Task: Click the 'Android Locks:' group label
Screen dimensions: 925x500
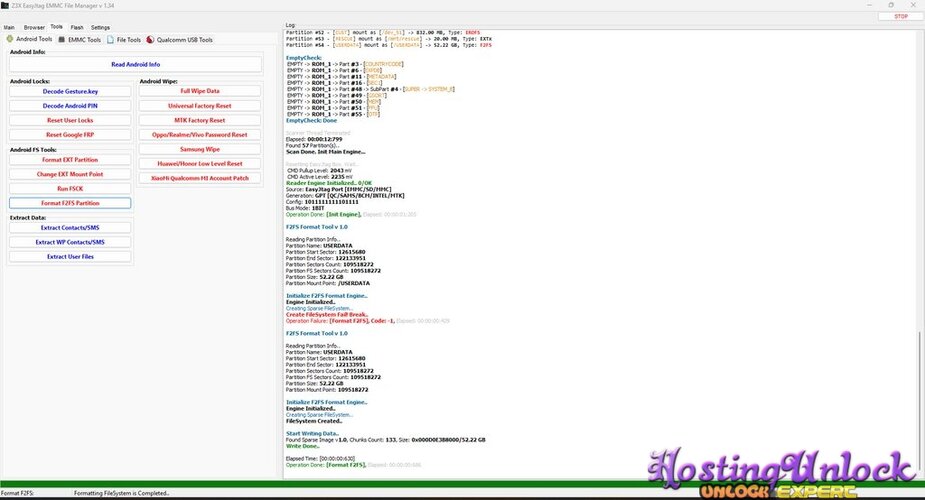Action: pos(29,81)
